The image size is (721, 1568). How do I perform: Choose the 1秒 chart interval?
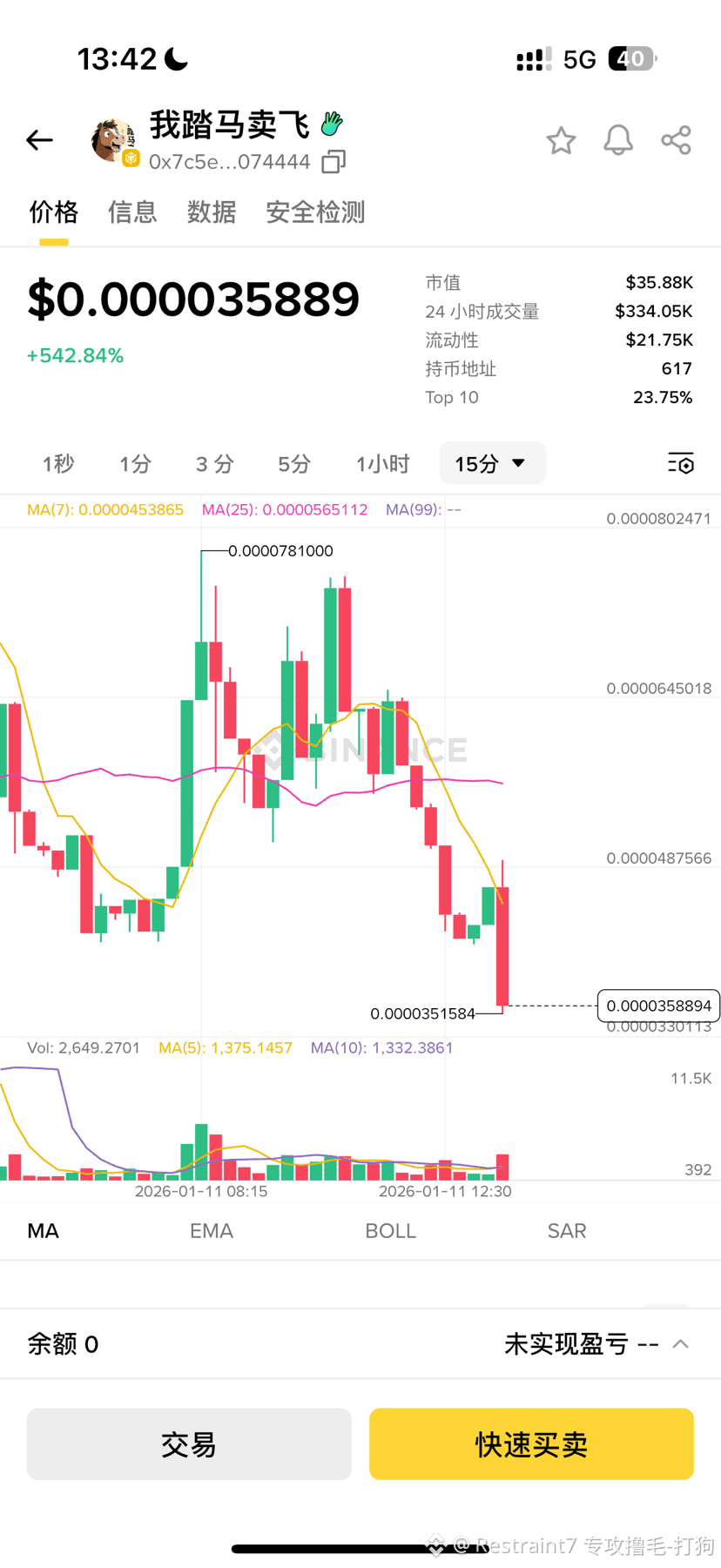tap(58, 464)
